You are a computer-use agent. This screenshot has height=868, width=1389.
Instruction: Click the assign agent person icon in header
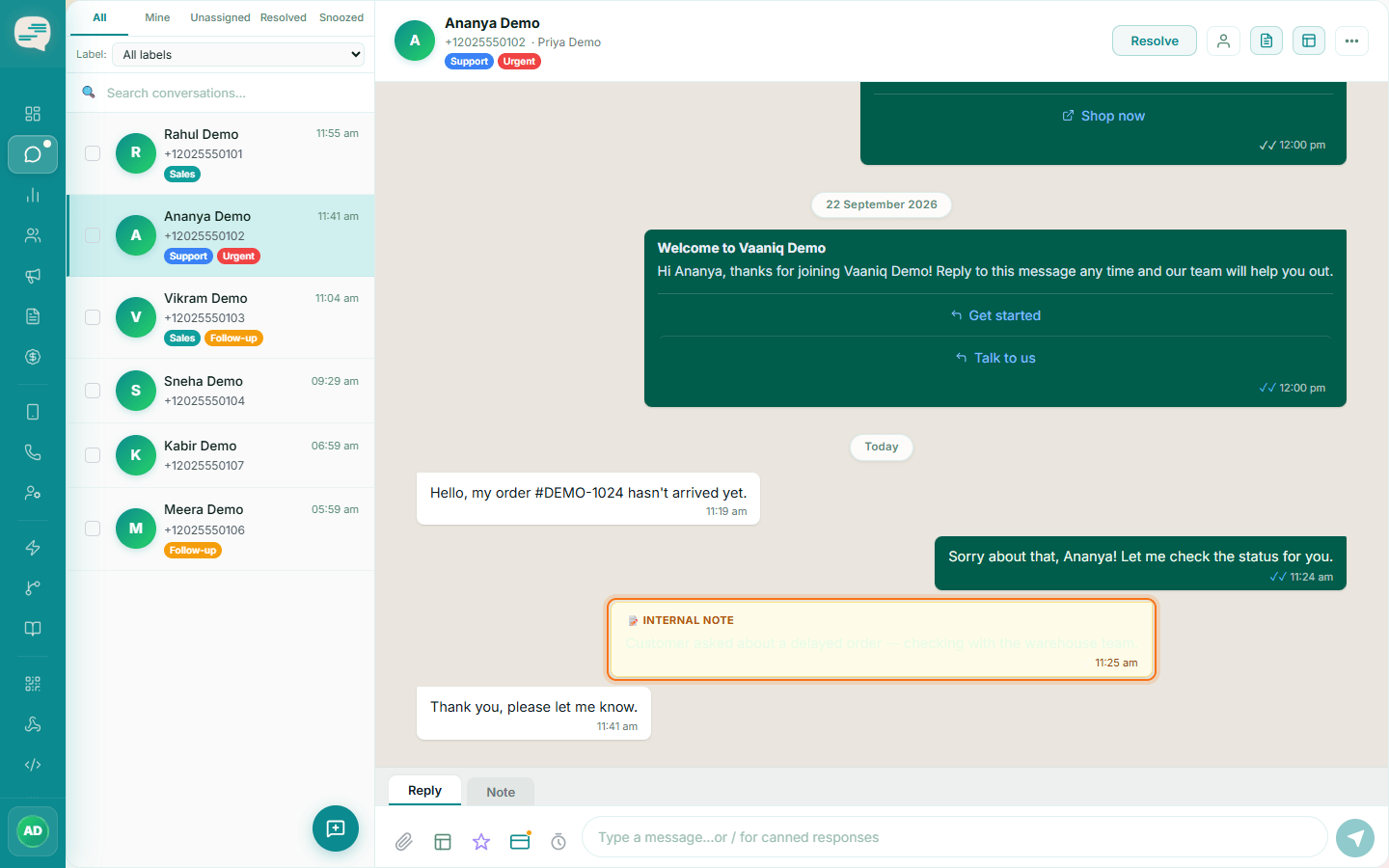coord(1223,41)
